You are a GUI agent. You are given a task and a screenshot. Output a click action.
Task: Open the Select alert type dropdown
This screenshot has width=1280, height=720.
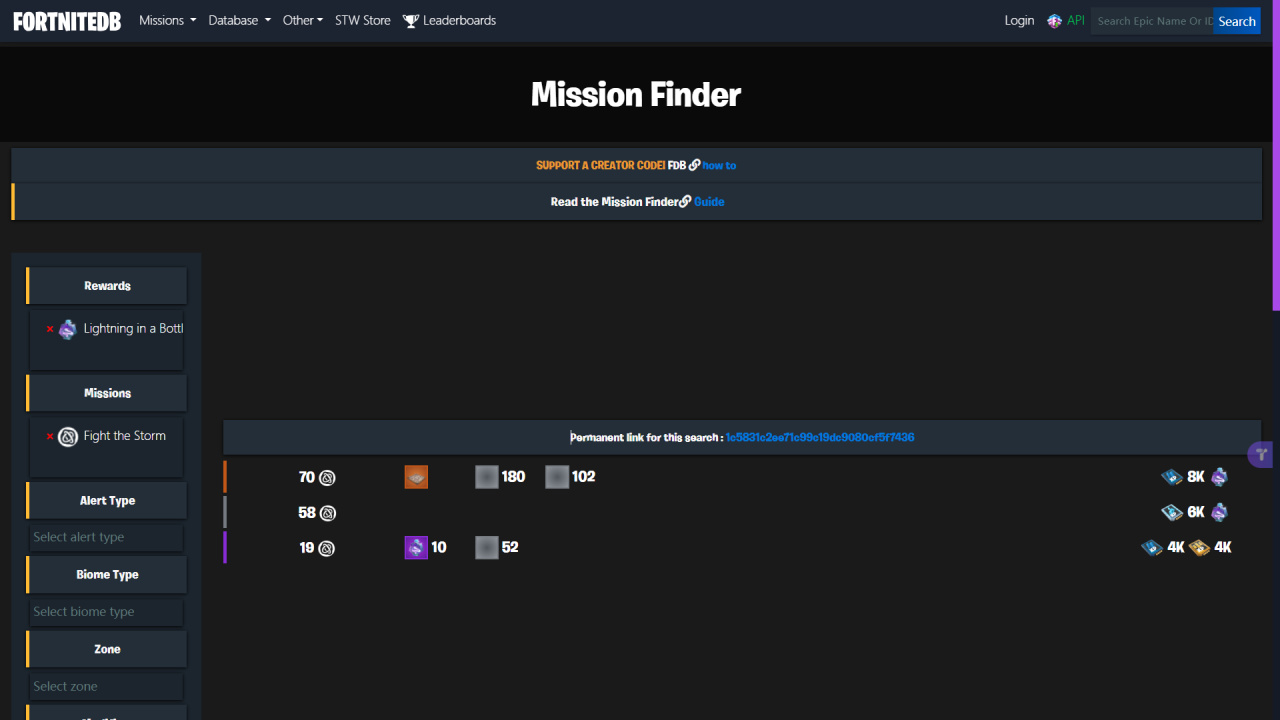pos(106,537)
